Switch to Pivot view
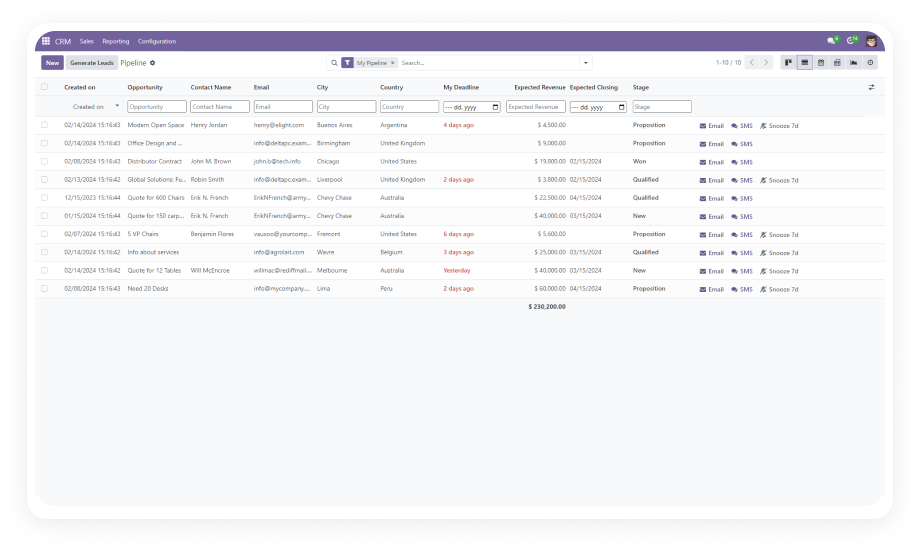The height and width of the screenshot is (550, 920). coord(837,62)
